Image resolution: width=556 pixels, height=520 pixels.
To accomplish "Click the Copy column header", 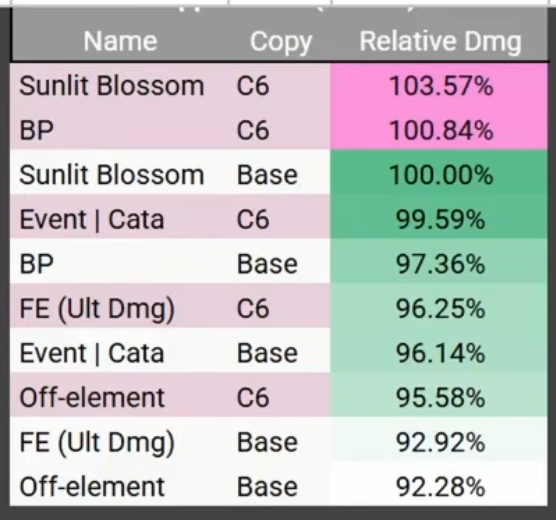I will tap(281, 42).
